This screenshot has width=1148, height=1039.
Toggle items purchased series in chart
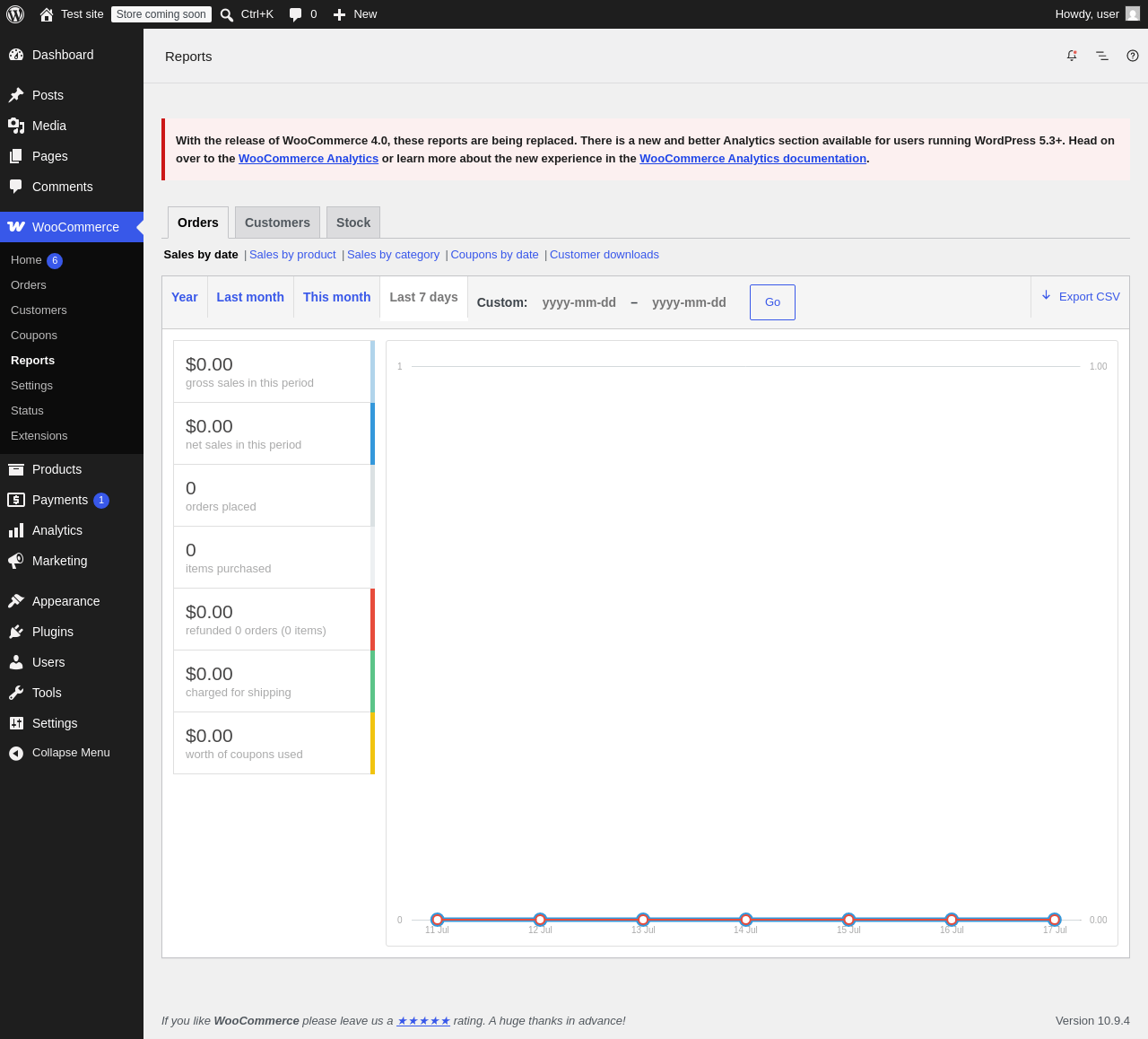click(274, 557)
